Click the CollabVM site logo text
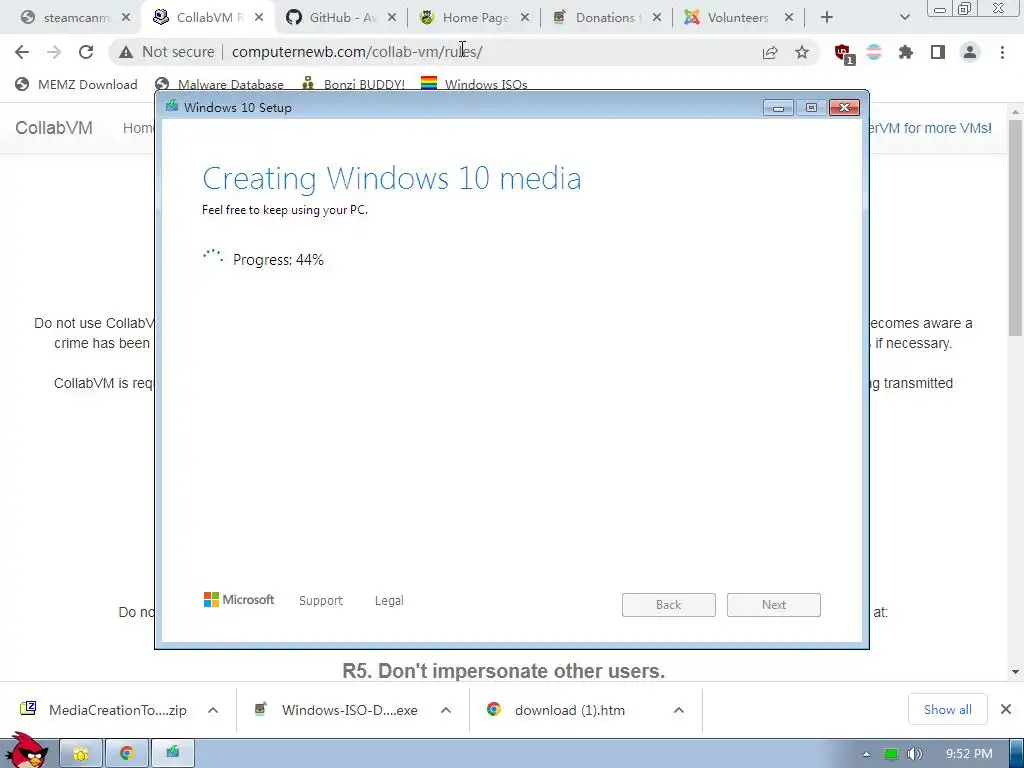 (54, 128)
